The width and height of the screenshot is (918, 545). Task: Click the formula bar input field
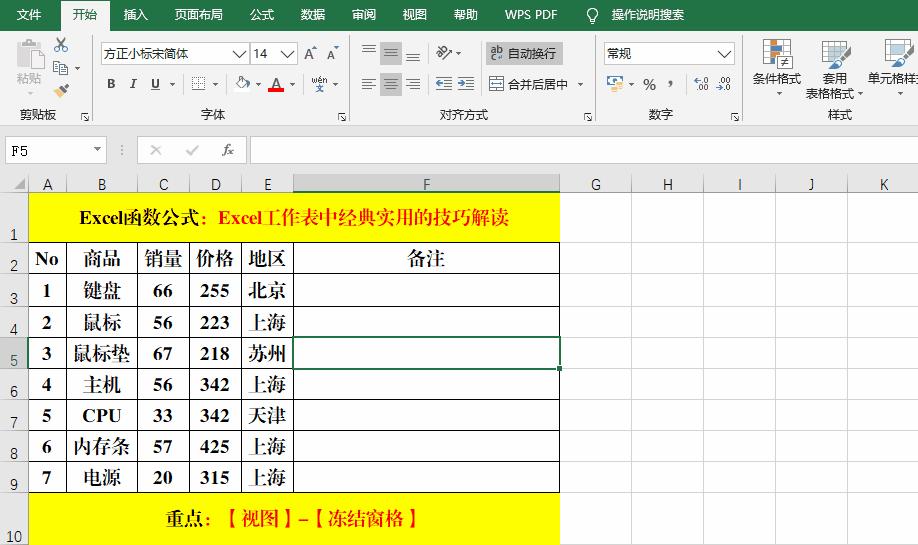point(583,150)
